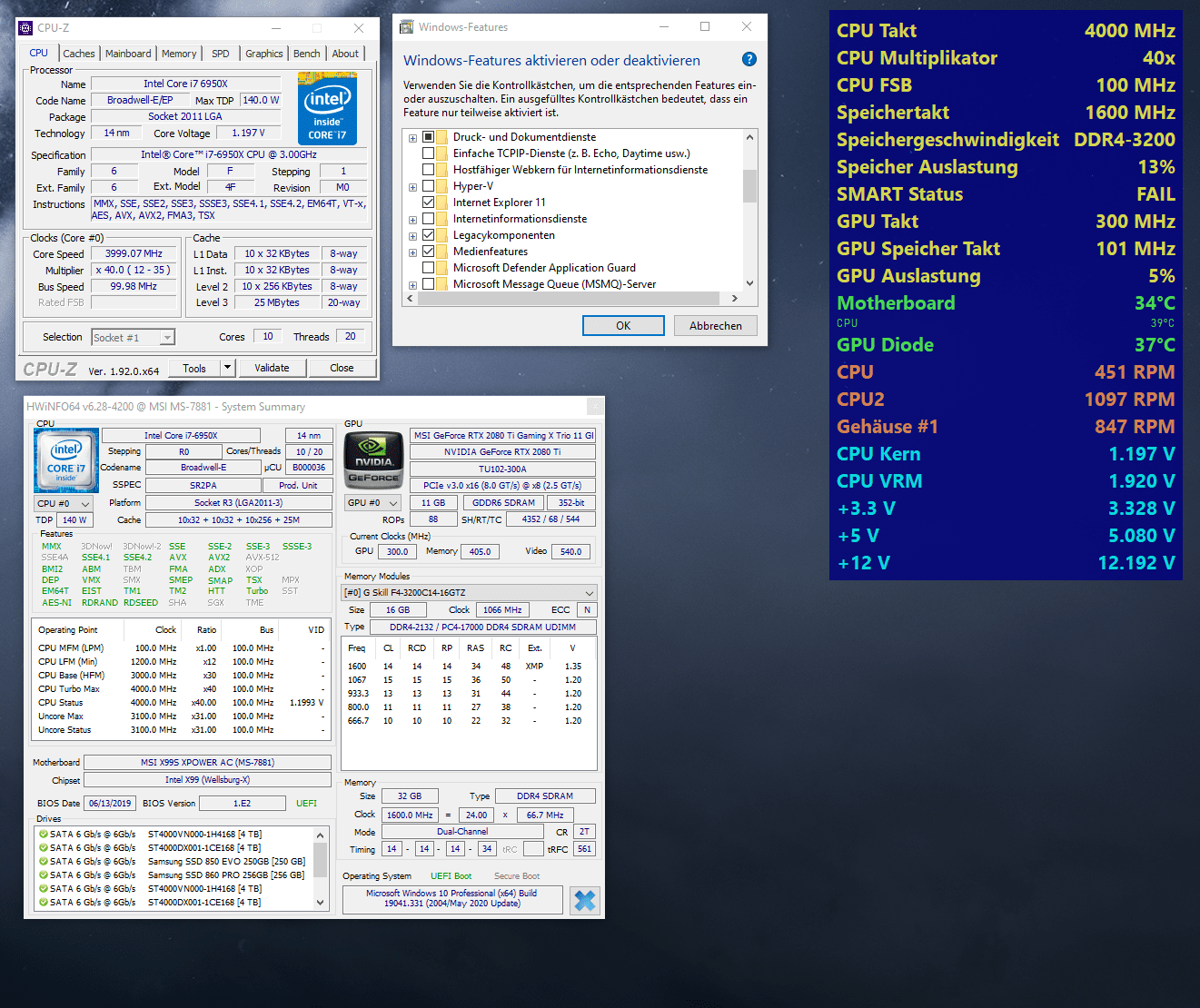Expand the Druck- und Dokumentdienste tree node
This screenshot has height=1008, width=1200.
tap(412, 138)
